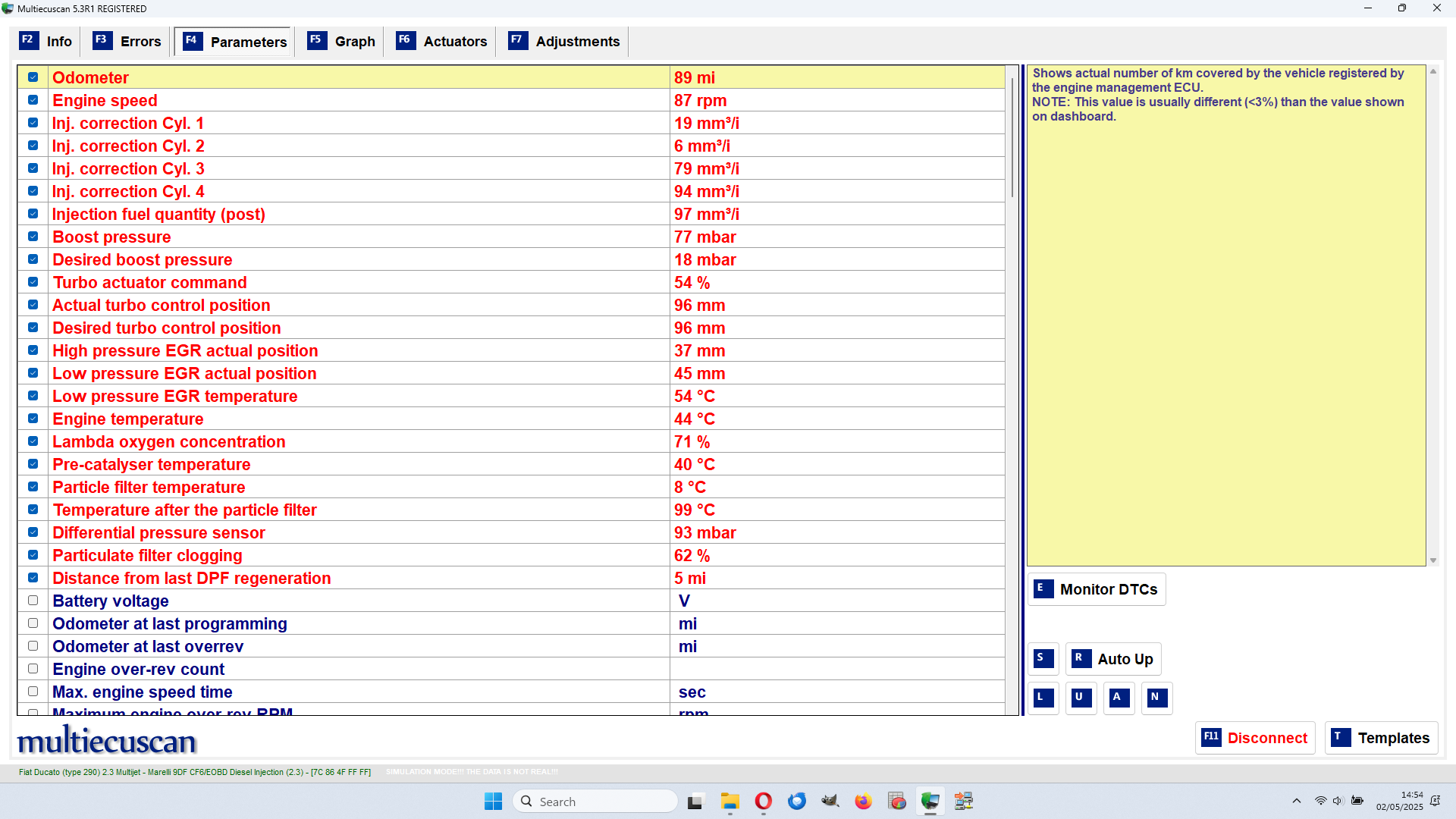This screenshot has width=1456, height=819.
Task: Enable Engine over-rev count checkbox
Action: [33, 669]
